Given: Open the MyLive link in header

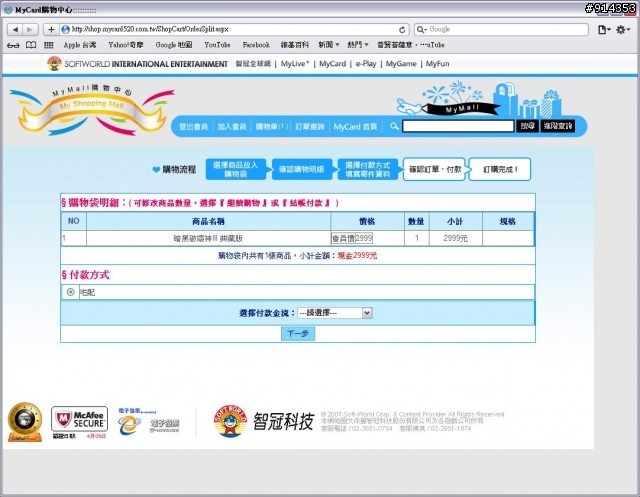Looking at the screenshot, I should 295,64.
